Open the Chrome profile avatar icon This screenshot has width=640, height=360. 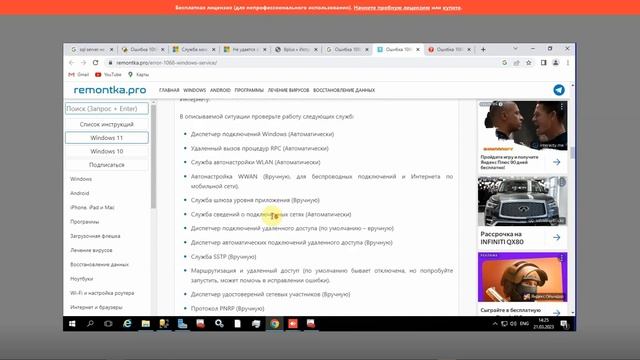[x=556, y=63]
